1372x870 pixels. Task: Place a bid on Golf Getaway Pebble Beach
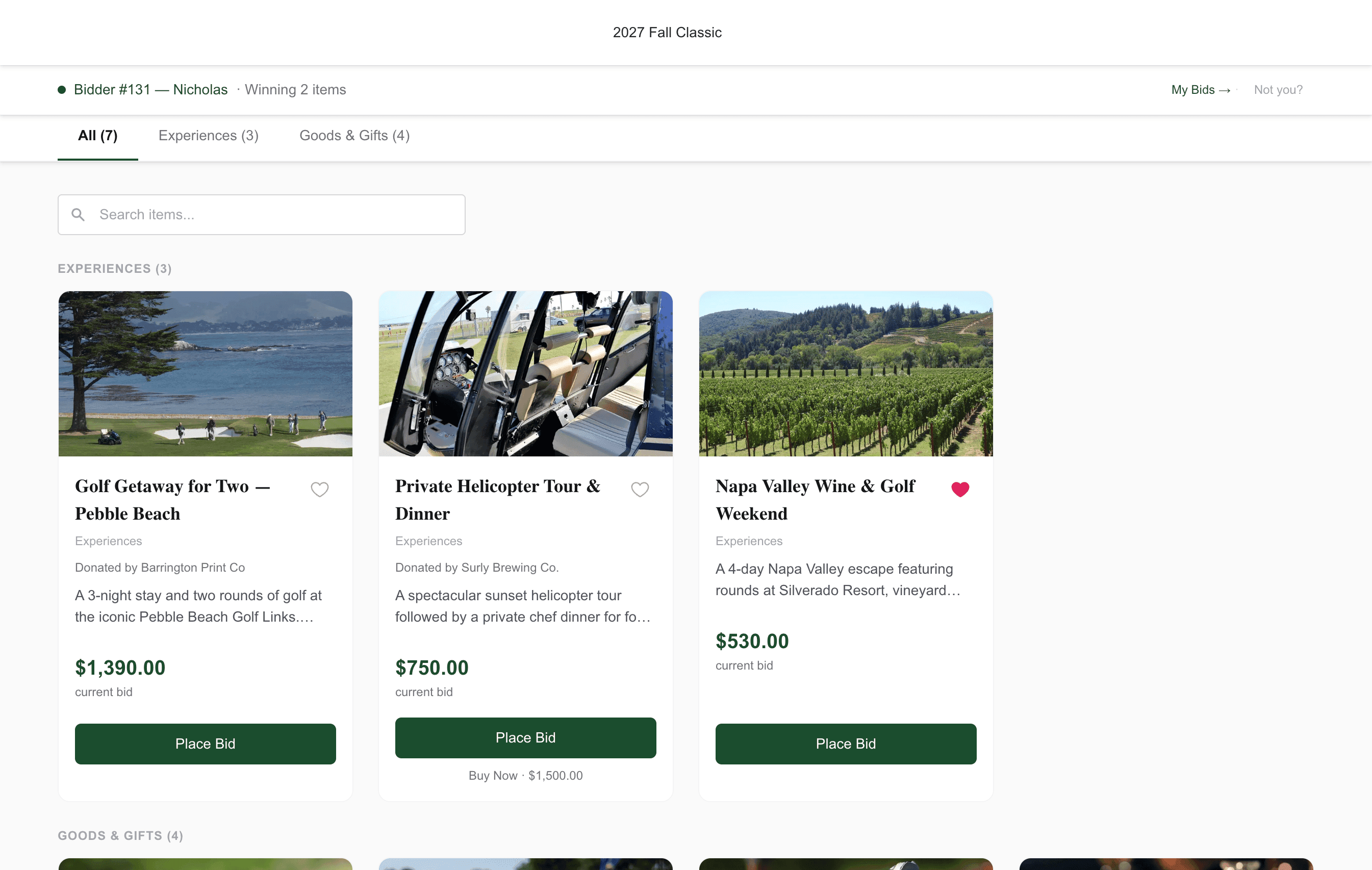pos(205,744)
